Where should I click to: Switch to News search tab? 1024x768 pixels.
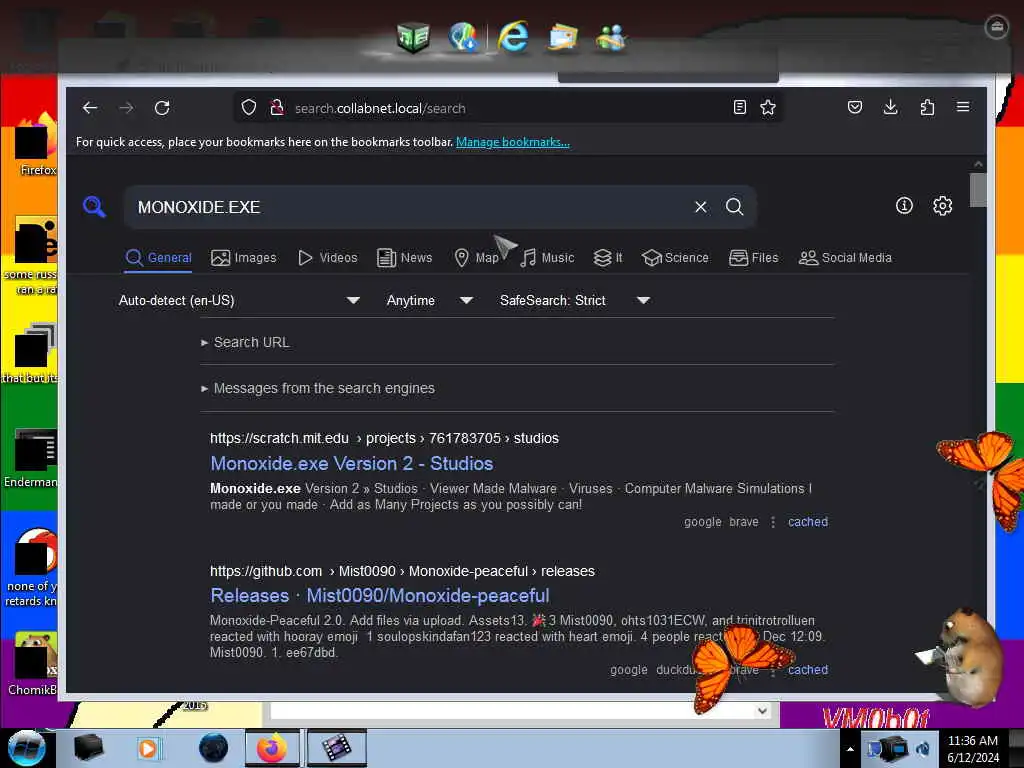[x=405, y=258]
